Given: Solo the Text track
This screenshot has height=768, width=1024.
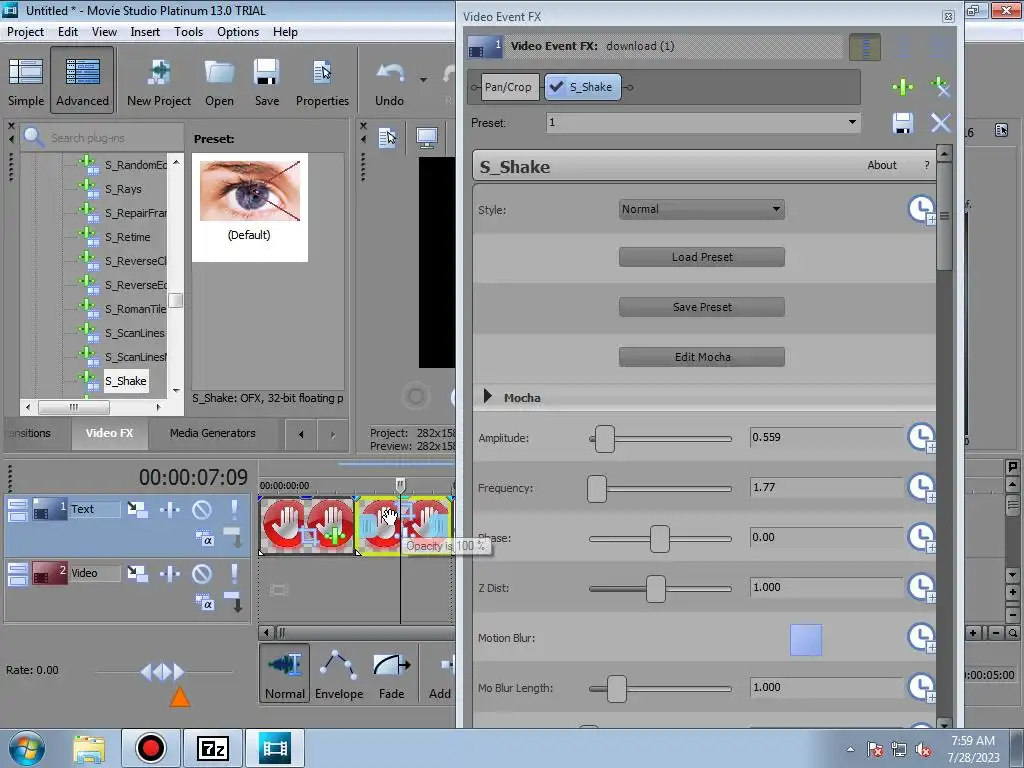Looking at the screenshot, I should (234, 509).
